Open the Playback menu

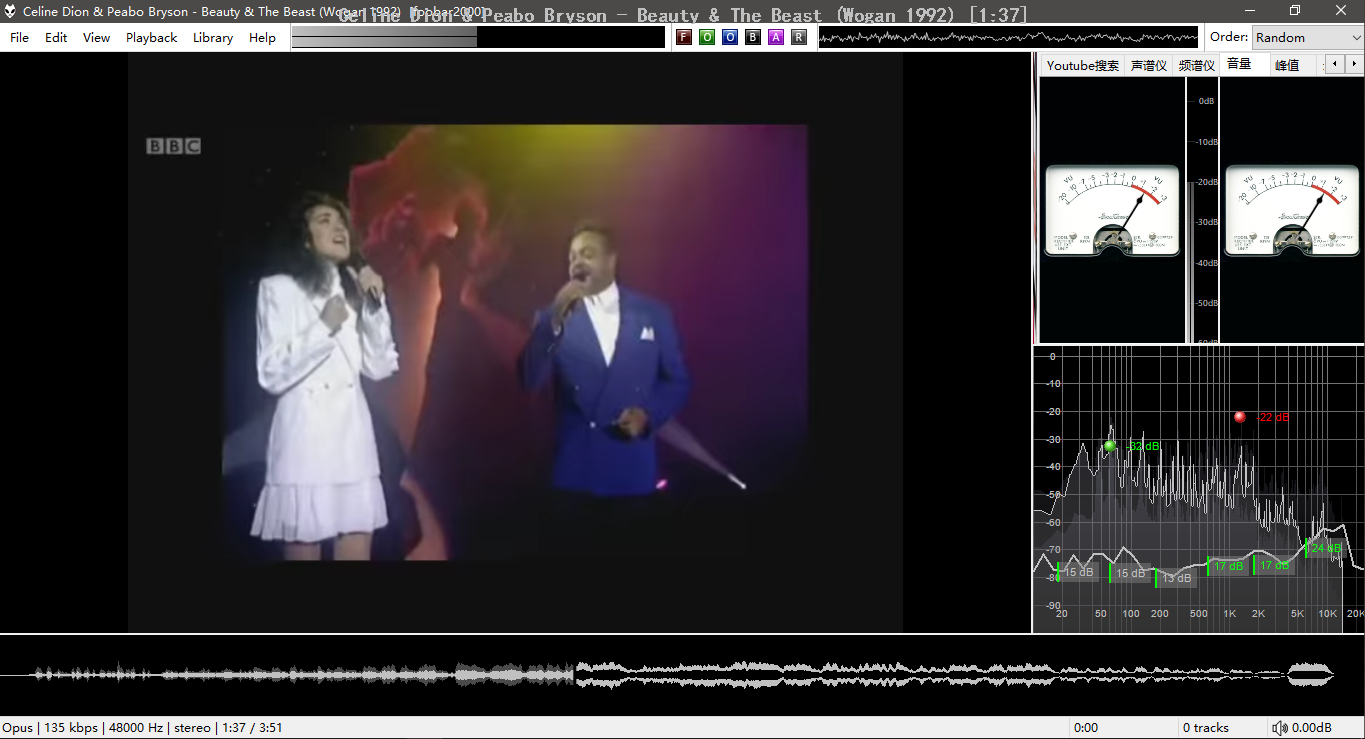[x=151, y=37]
